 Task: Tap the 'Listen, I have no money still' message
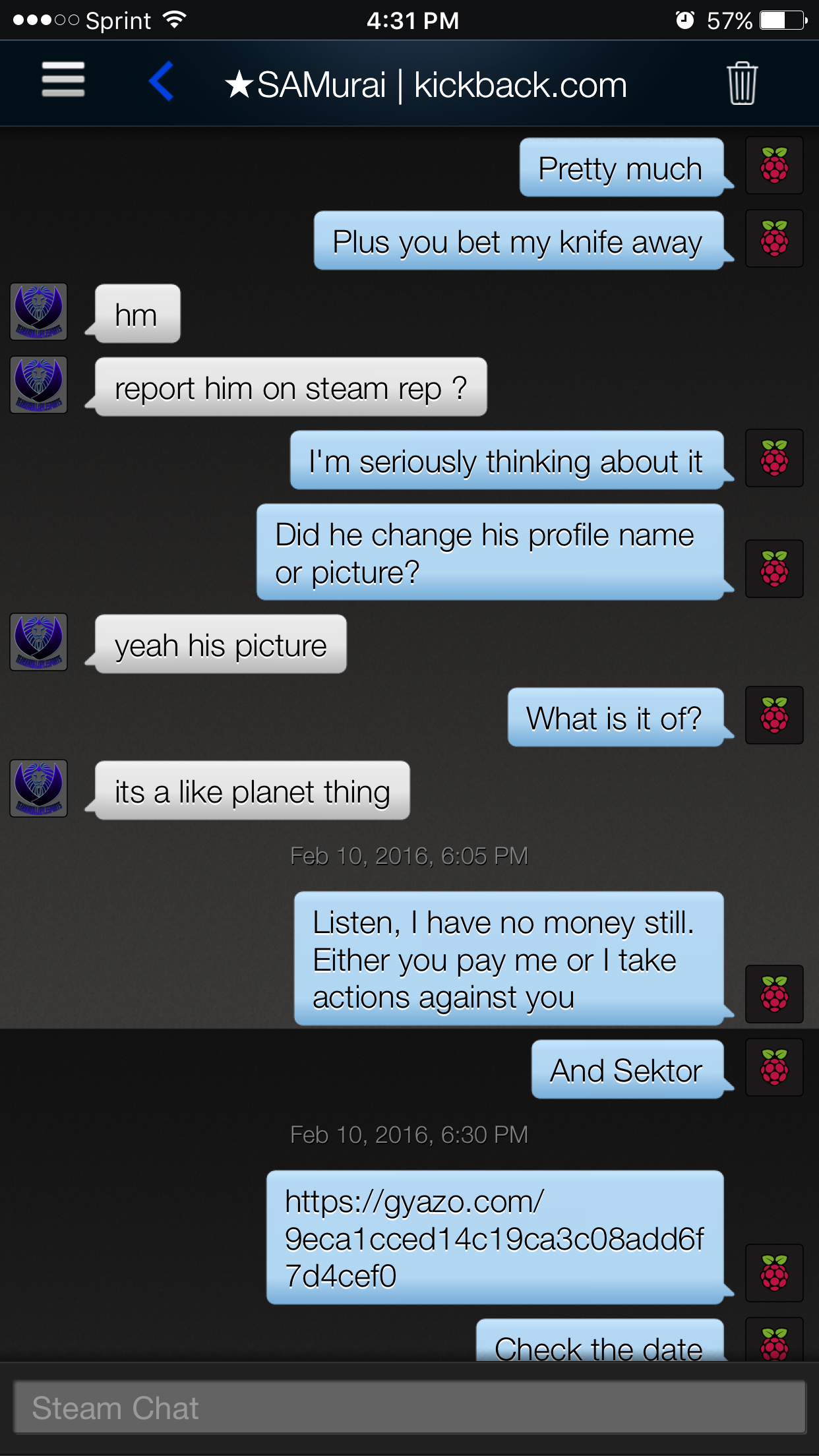509,959
